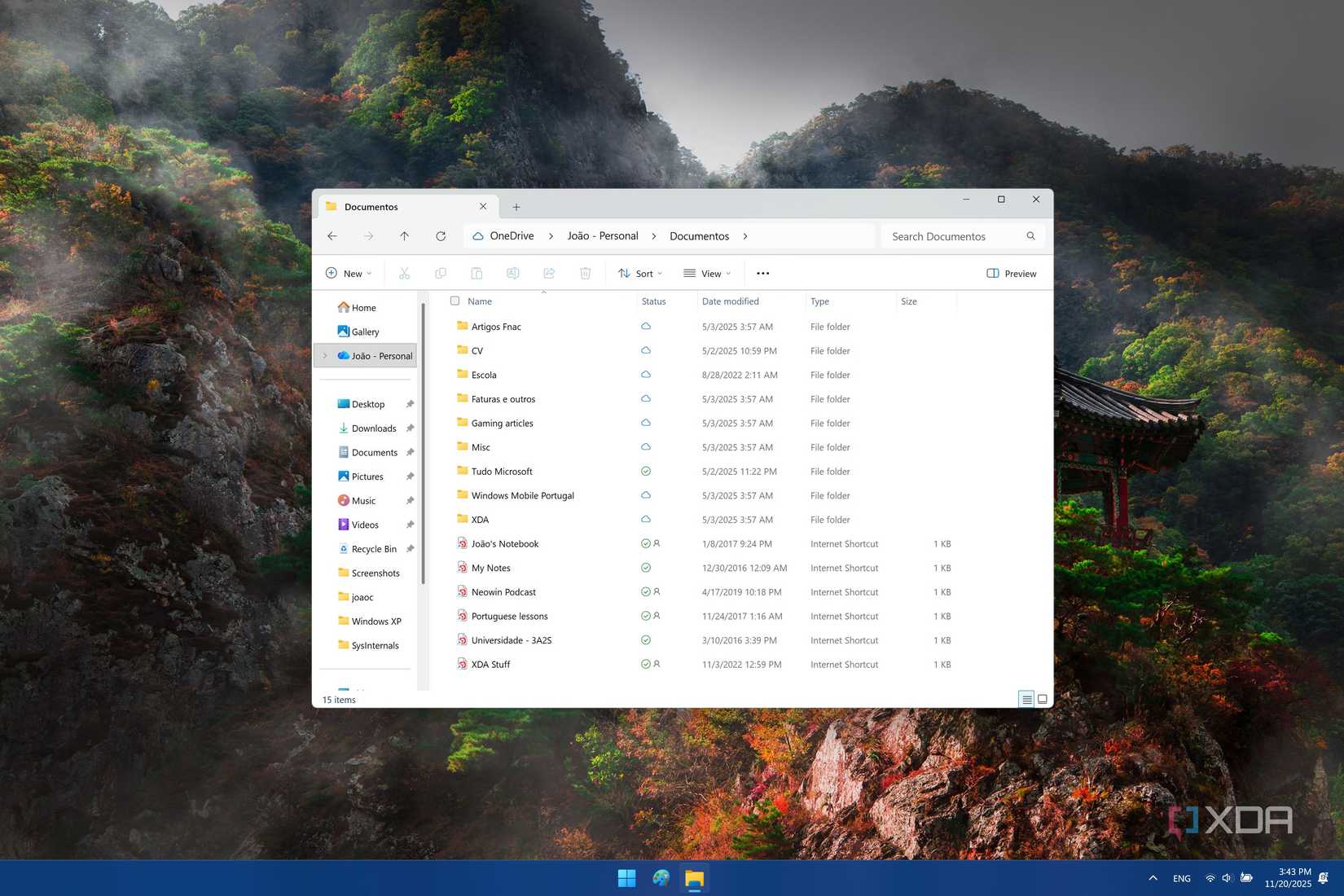Click the Rename icon in toolbar
This screenshot has height=896, width=1344.
(513, 274)
